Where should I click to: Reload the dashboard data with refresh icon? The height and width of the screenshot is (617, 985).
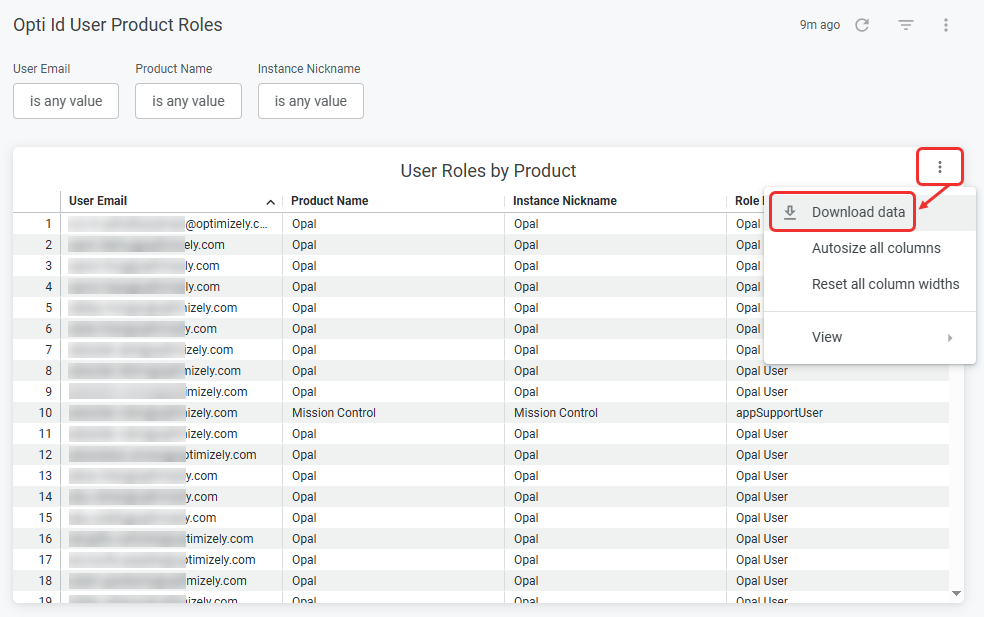pyautogui.click(x=862, y=25)
